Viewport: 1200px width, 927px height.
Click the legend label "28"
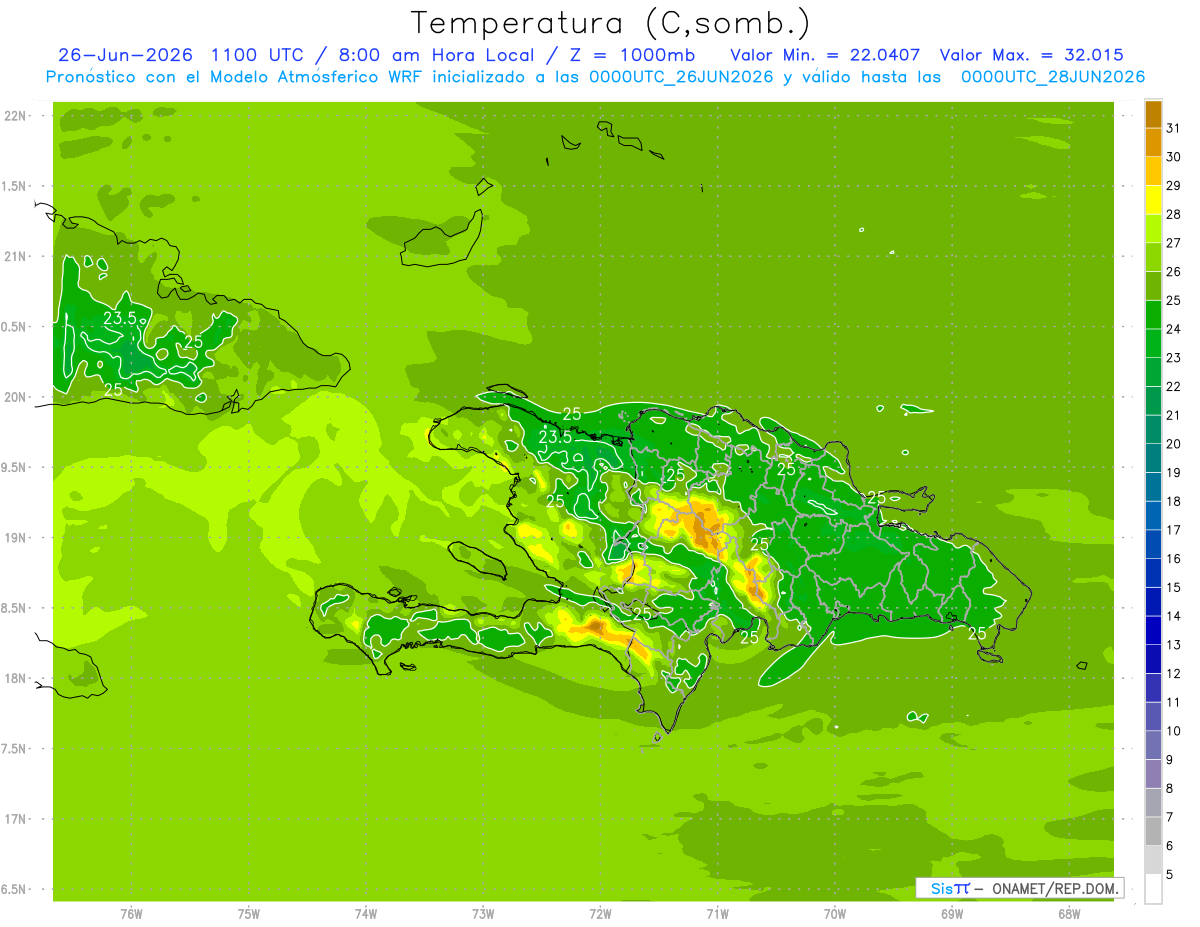click(x=1173, y=214)
